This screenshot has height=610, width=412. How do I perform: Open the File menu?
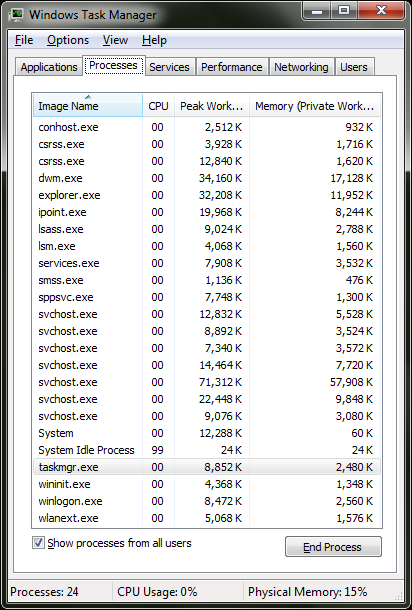point(24,40)
